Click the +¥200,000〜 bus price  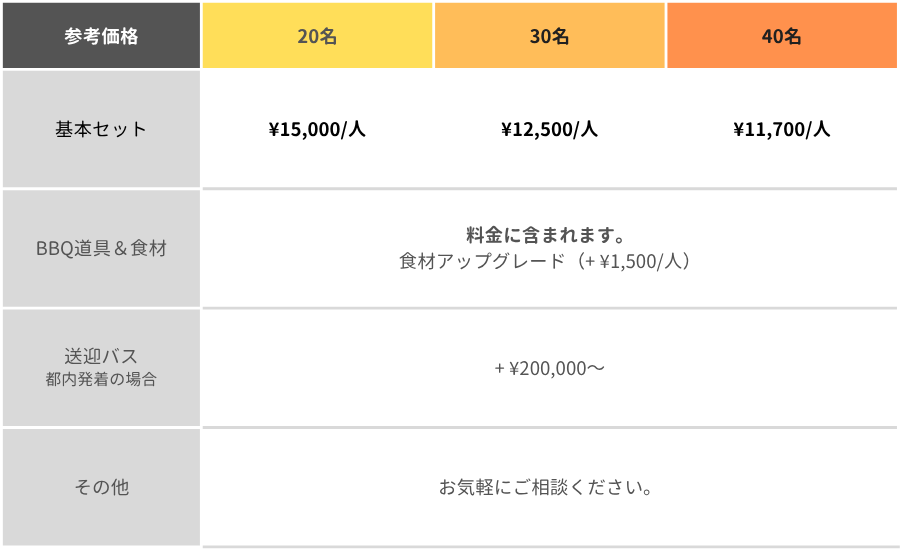tap(550, 368)
